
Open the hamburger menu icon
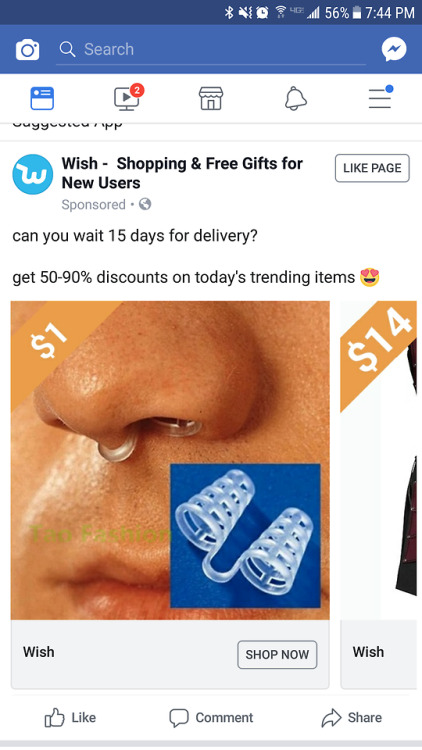click(380, 98)
